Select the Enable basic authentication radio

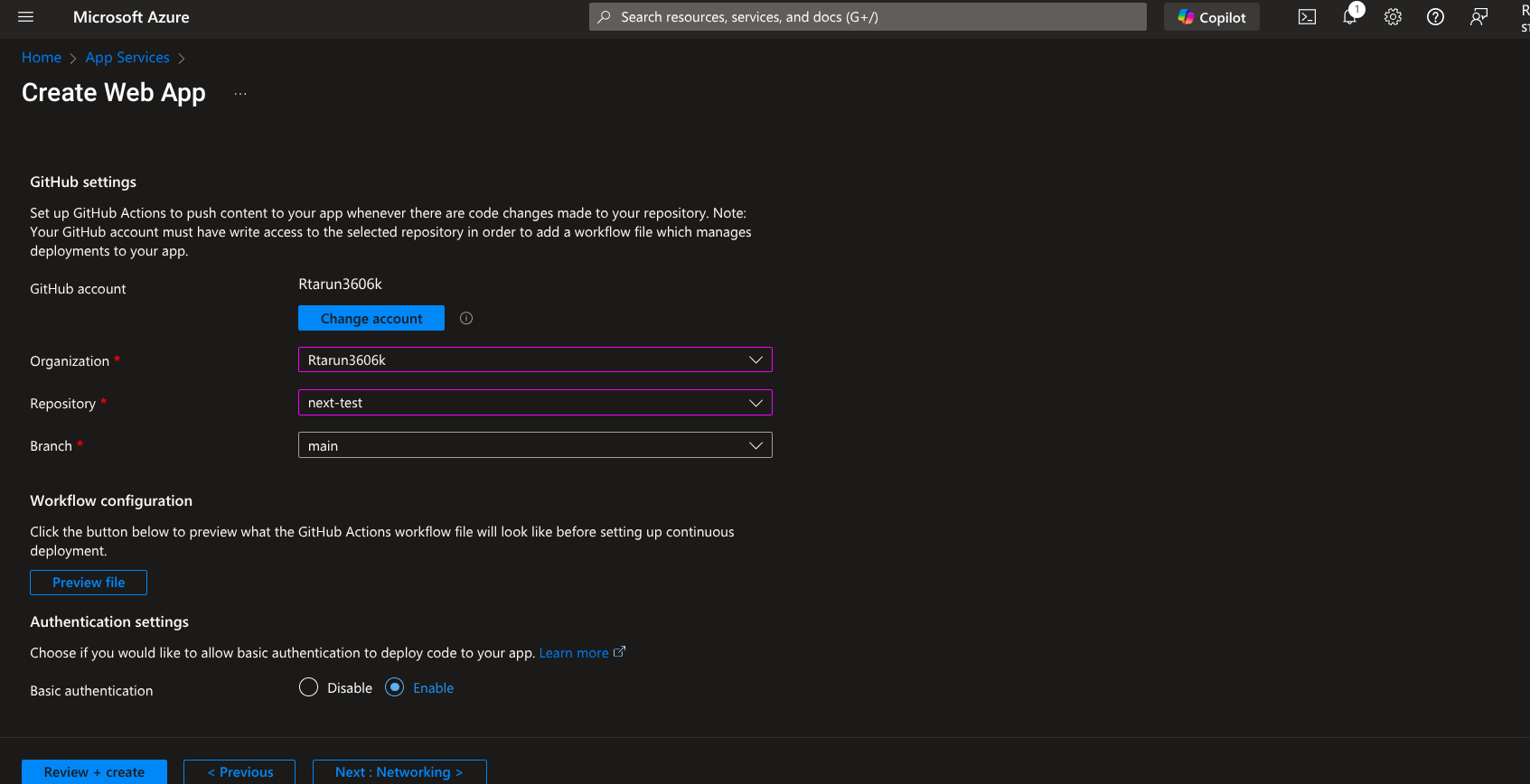(395, 687)
